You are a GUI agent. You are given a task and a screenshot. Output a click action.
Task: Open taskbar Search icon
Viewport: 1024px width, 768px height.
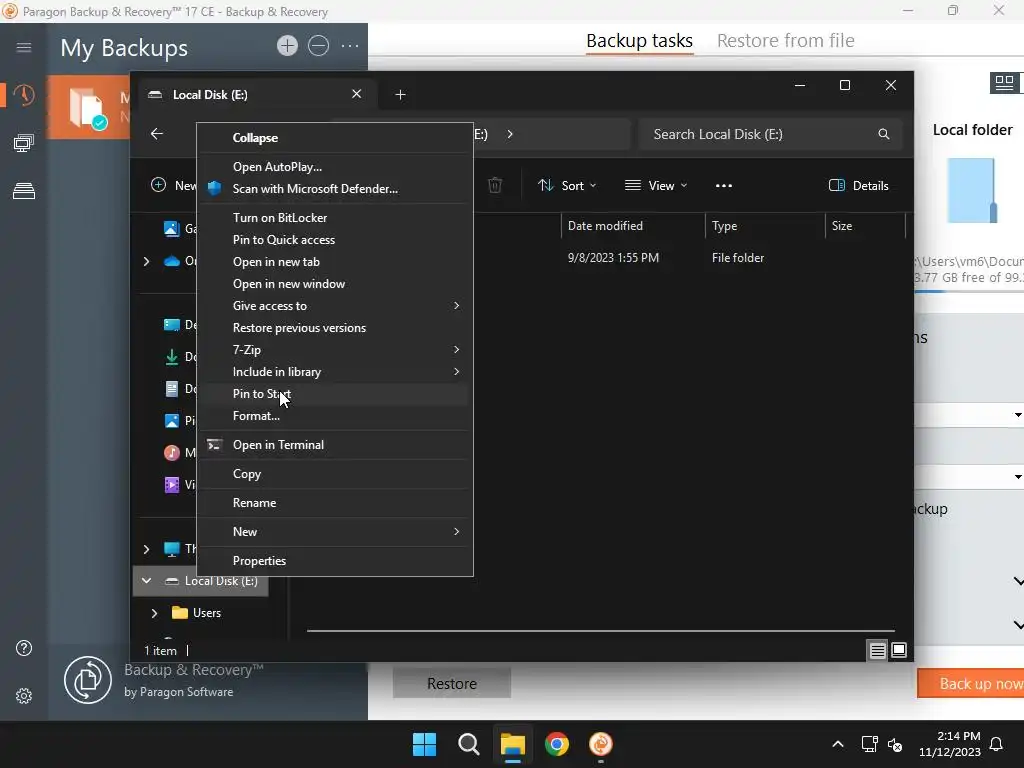pyautogui.click(x=468, y=744)
